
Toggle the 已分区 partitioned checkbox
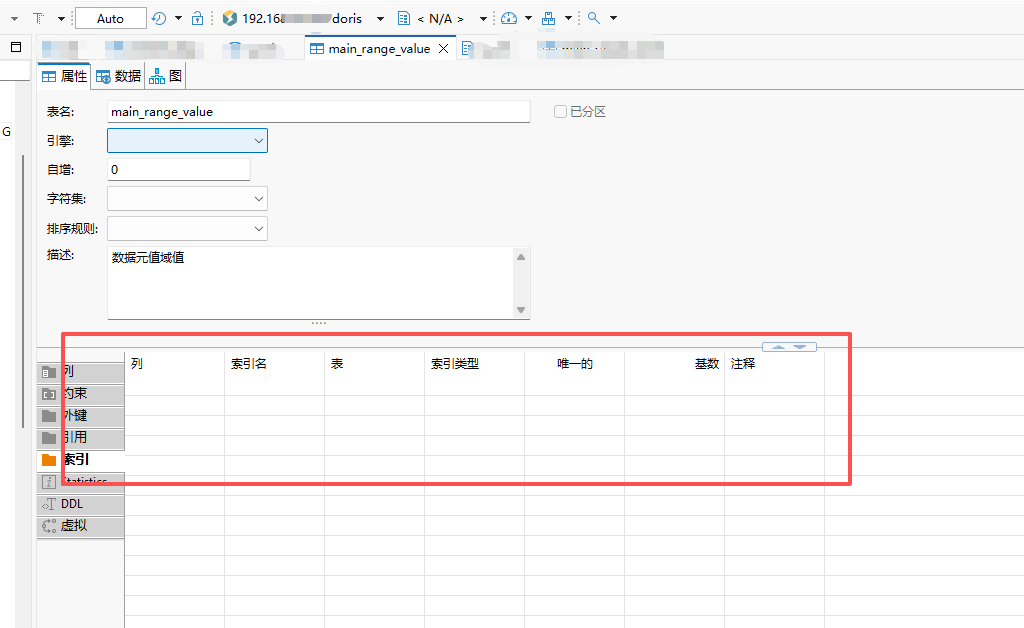[x=561, y=112]
